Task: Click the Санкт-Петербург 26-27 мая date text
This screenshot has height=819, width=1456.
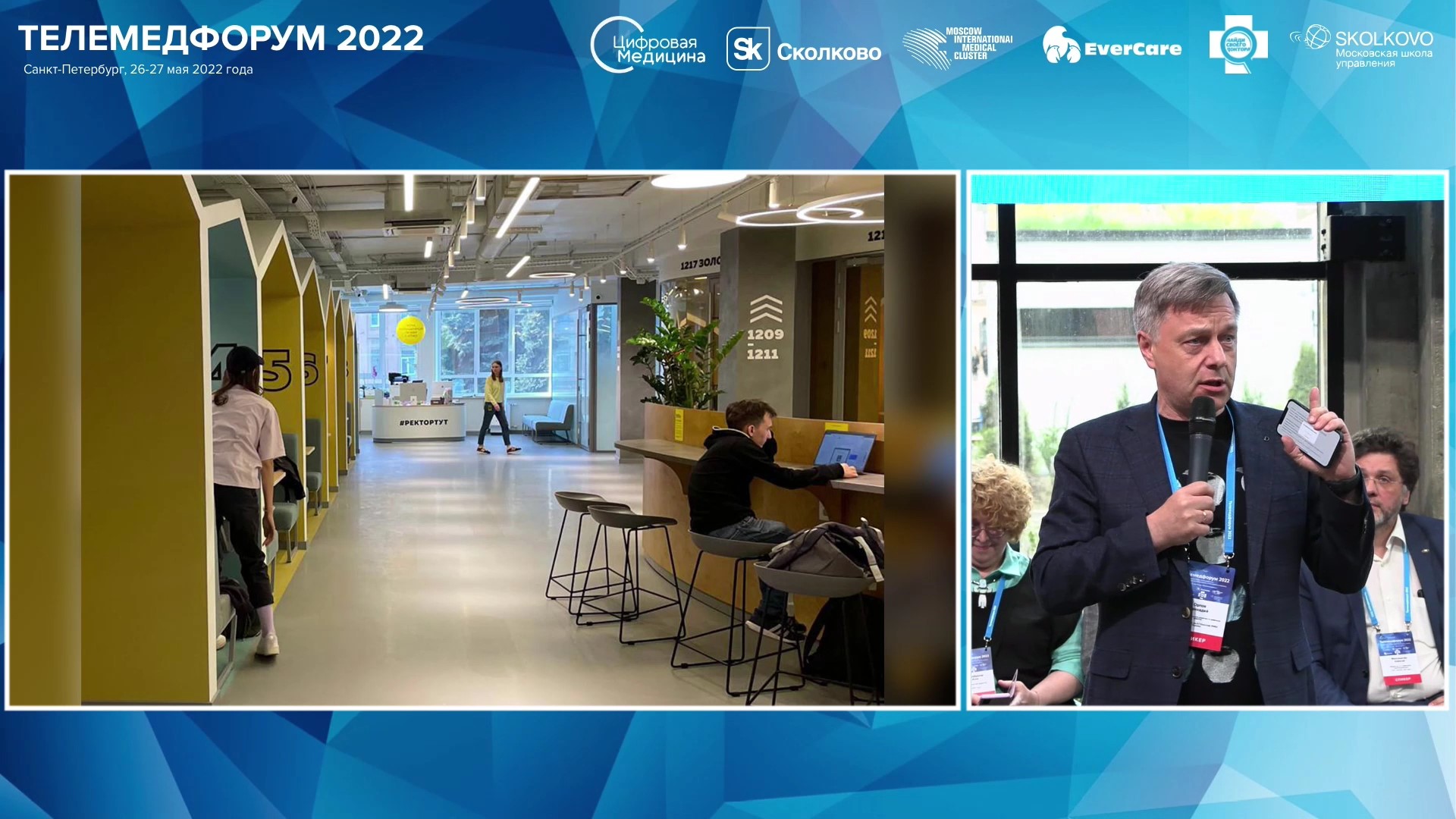Action: (138, 70)
